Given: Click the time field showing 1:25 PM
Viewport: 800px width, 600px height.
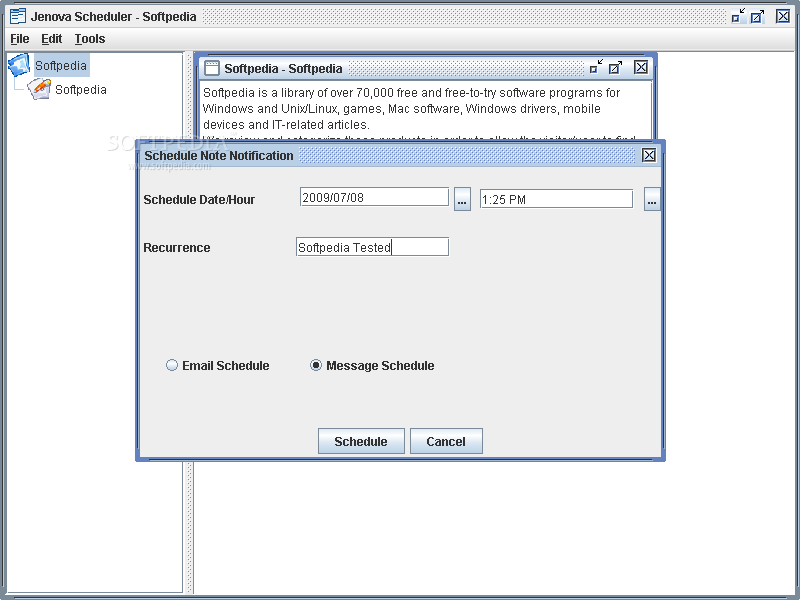Looking at the screenshot, I should 556,199.
